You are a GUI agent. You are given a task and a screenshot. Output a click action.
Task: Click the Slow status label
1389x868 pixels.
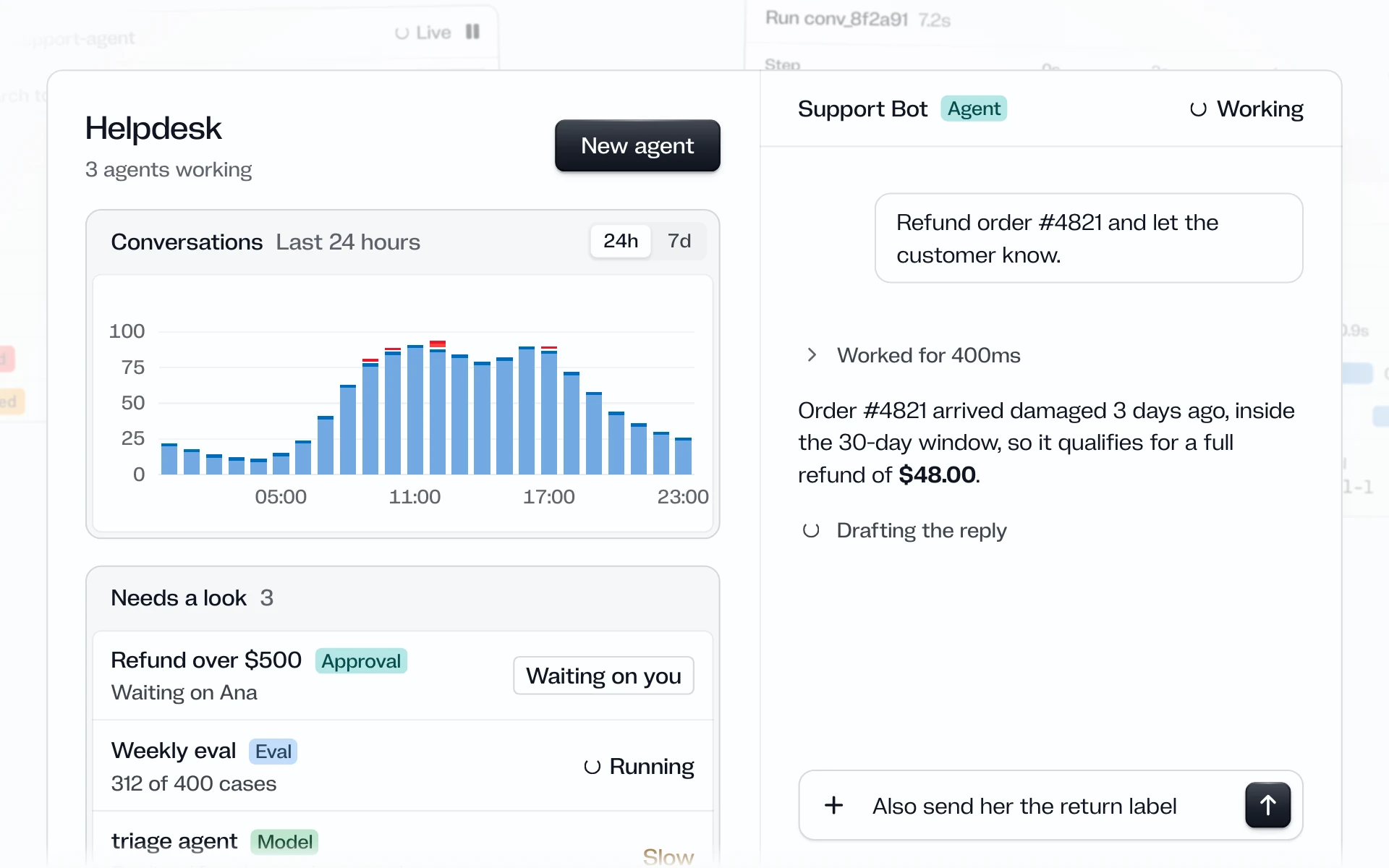point(668,857)
